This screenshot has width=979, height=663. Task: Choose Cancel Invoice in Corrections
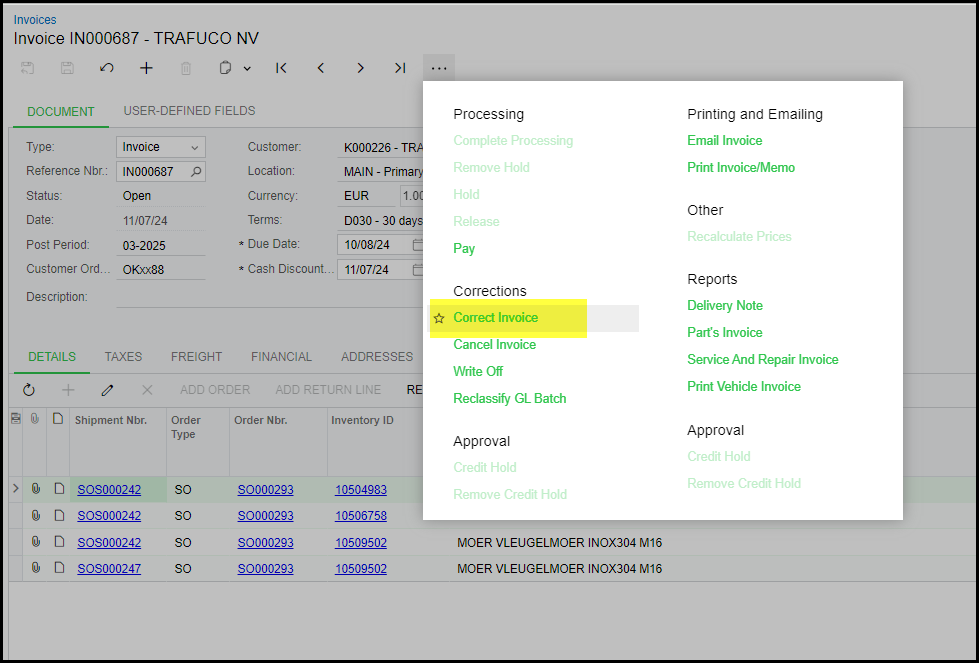click(494, 345)
